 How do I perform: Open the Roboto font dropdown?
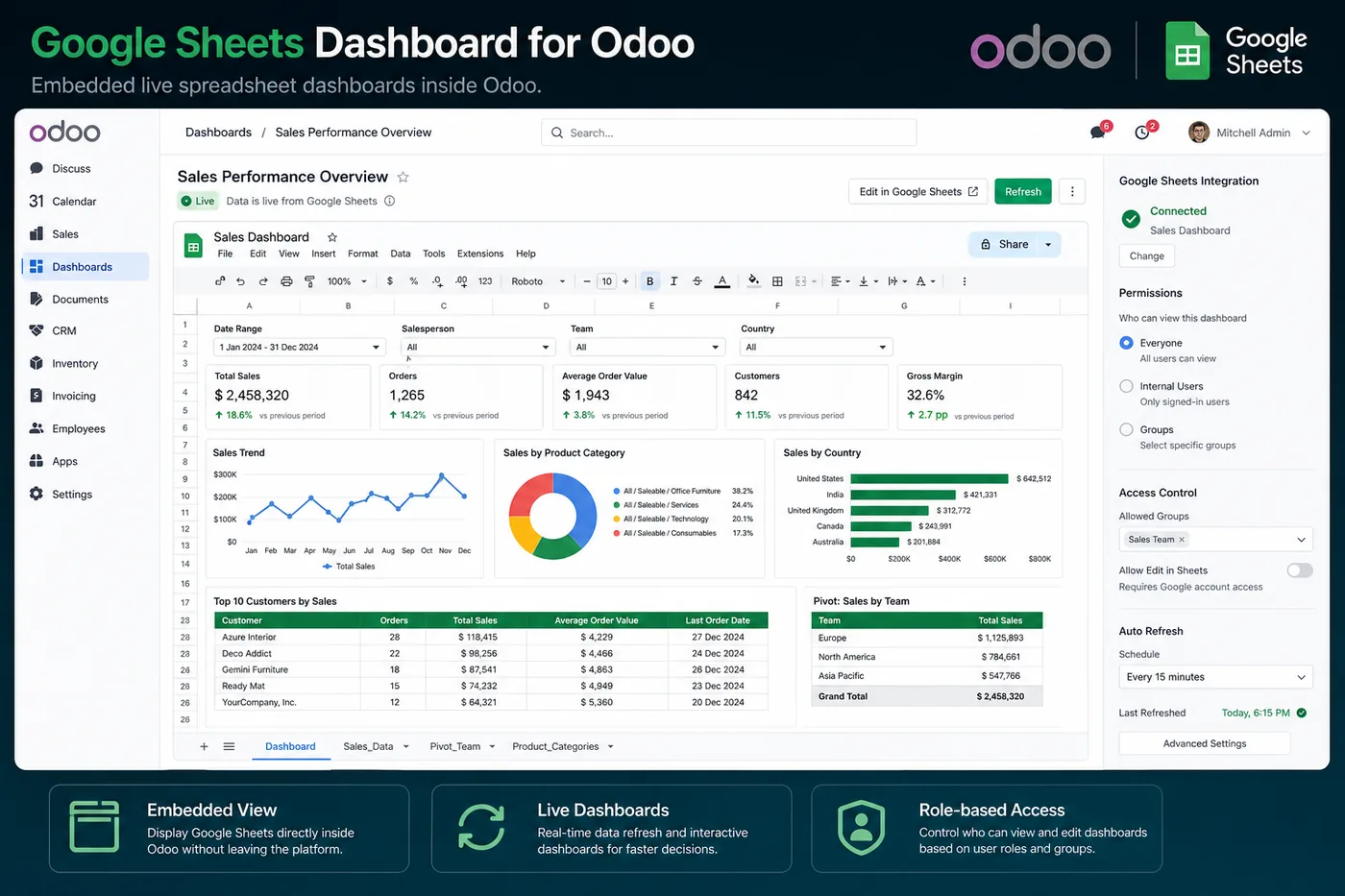click(x=538, y=281)
